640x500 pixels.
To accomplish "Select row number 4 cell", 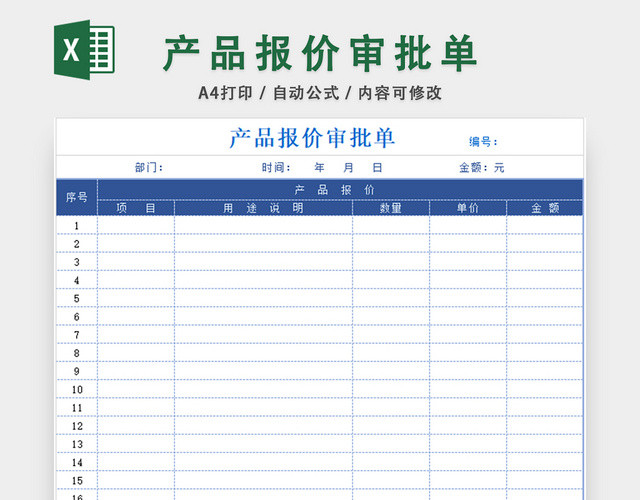I will (77, 280).
